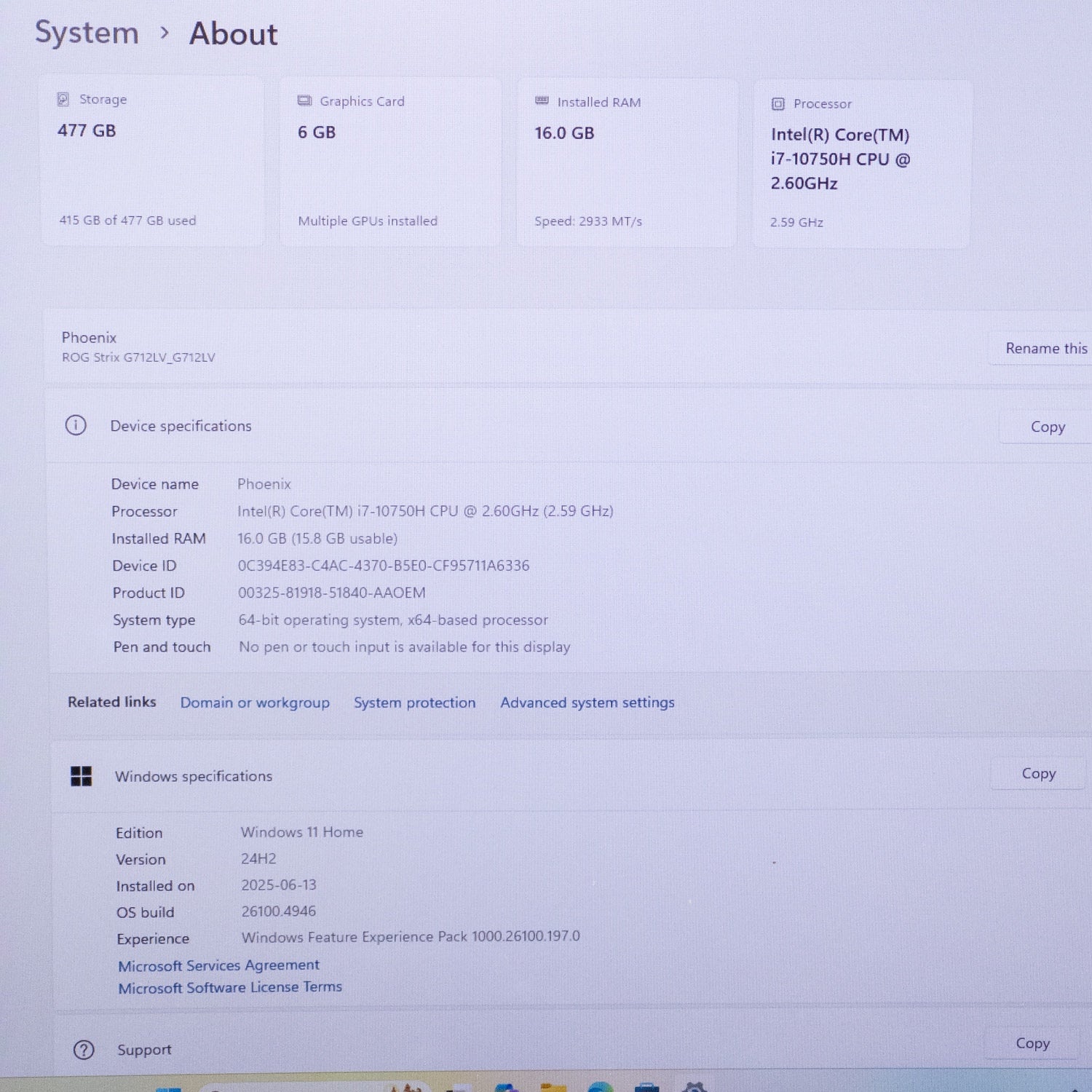Viewport: 1092px width, 1092px height.
Task: Click the Windows logo beside Windows specifications
Action: pyautogui.click(x=81, y=776)
